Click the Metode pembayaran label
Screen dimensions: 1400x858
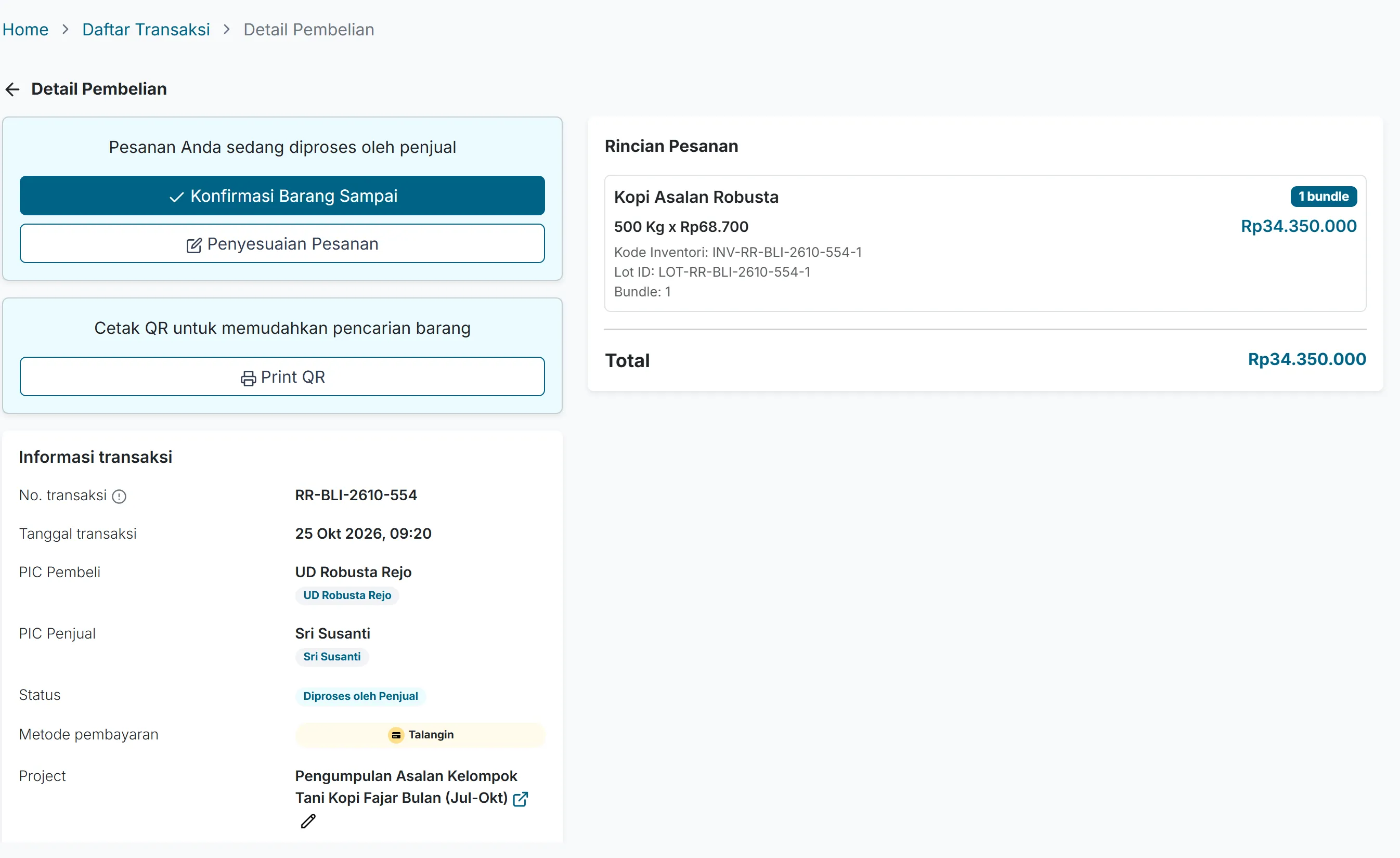[88, 735]
